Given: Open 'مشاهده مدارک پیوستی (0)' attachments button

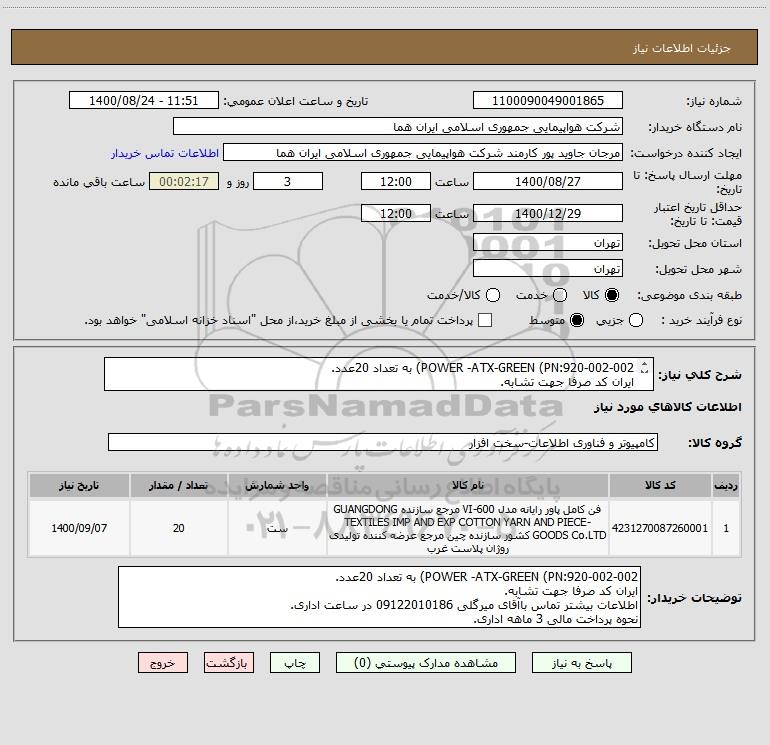Looking at the screenshot, I should coord(426,663).
